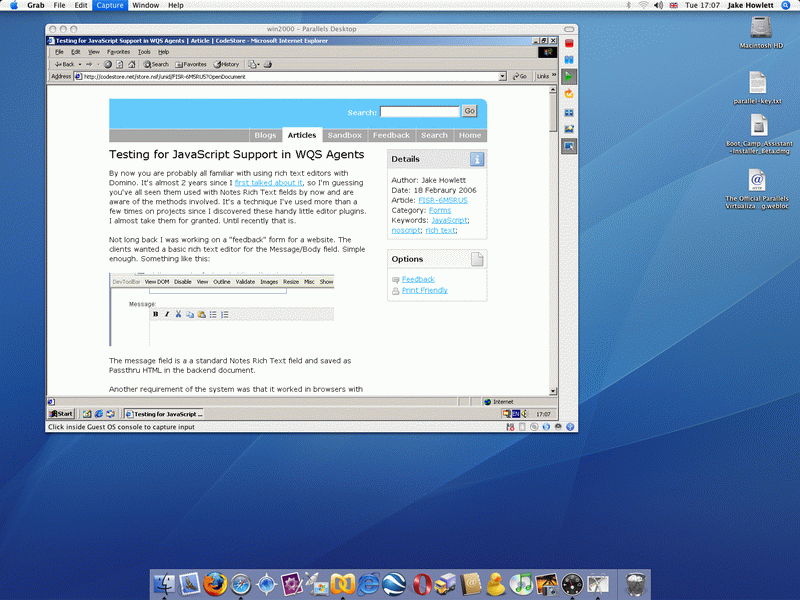Click the Go button beside Search

pyautogui.click(x=469, y=112)
